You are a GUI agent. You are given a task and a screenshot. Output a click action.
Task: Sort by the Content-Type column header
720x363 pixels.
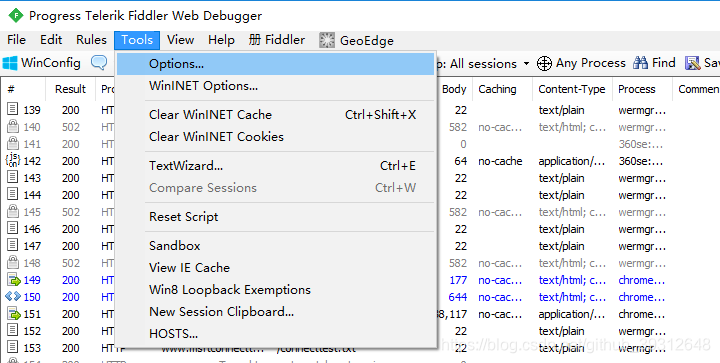coord(572,89)
